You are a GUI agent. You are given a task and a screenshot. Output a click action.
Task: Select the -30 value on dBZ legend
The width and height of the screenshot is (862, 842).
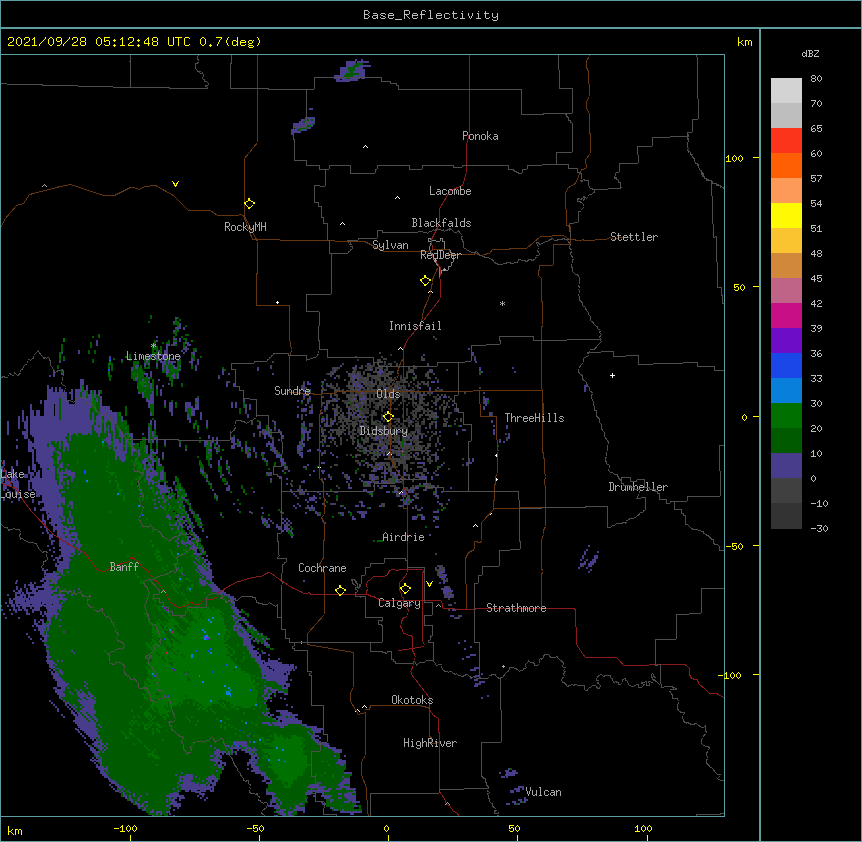click(x=819, y=529)
